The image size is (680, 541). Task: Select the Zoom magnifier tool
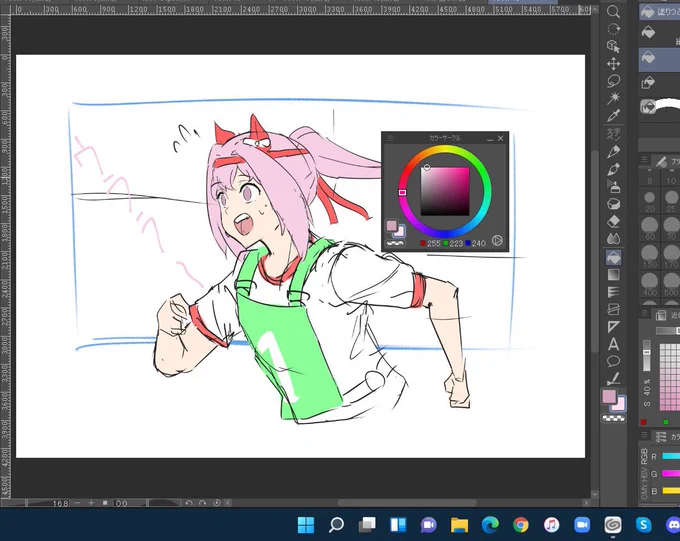tap(613, 12)
